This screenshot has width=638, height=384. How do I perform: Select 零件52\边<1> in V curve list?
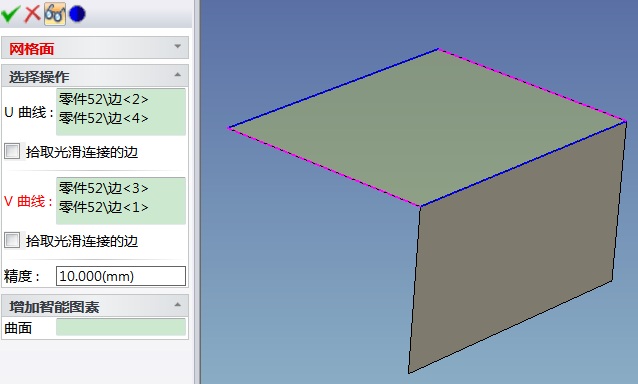tap(104, 207)
